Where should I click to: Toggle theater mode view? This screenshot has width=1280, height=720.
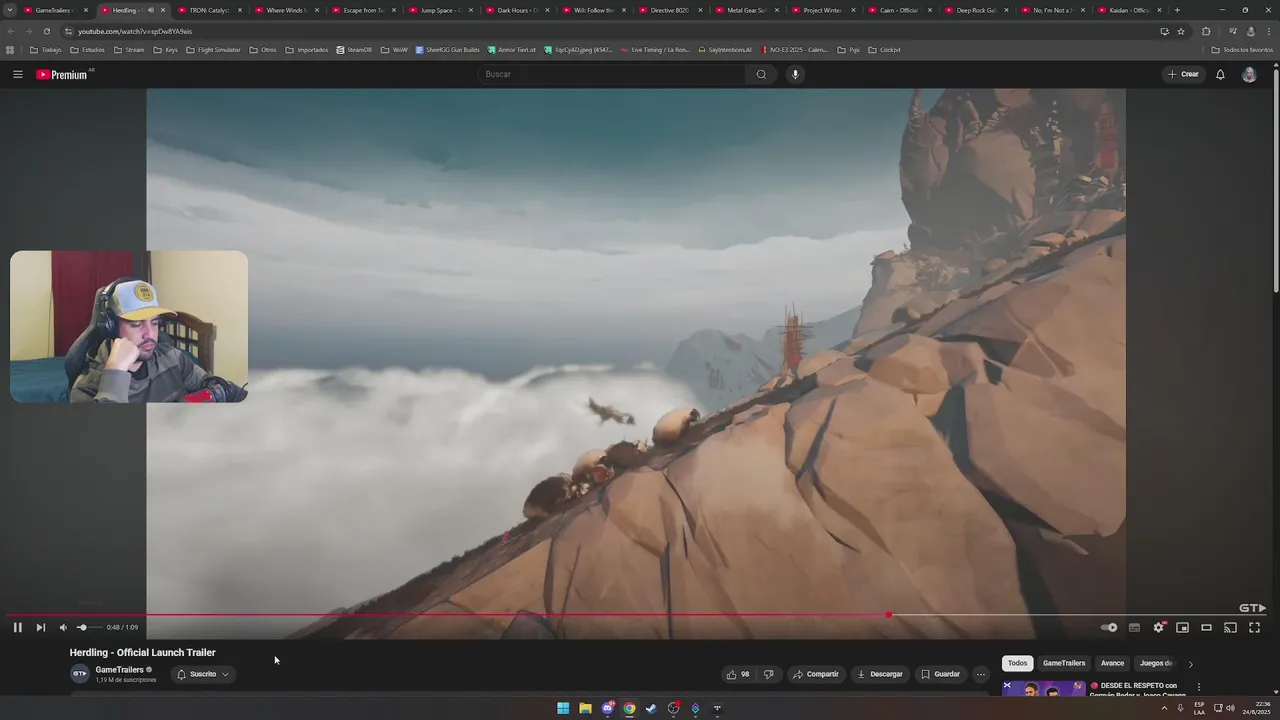point(1206,628)
